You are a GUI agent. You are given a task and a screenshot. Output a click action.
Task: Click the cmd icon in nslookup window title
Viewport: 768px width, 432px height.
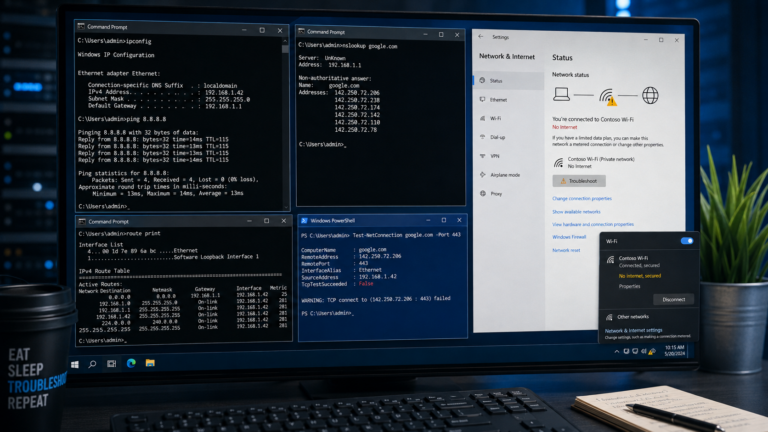click(302, 31)
